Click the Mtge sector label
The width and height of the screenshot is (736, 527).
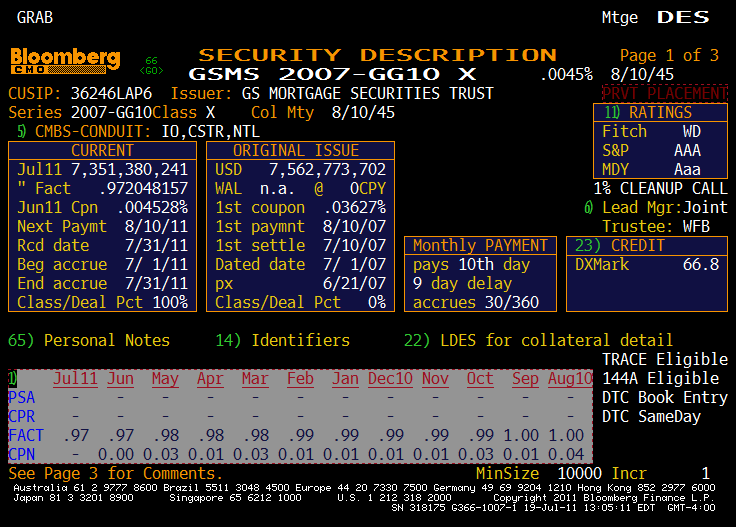620,18
